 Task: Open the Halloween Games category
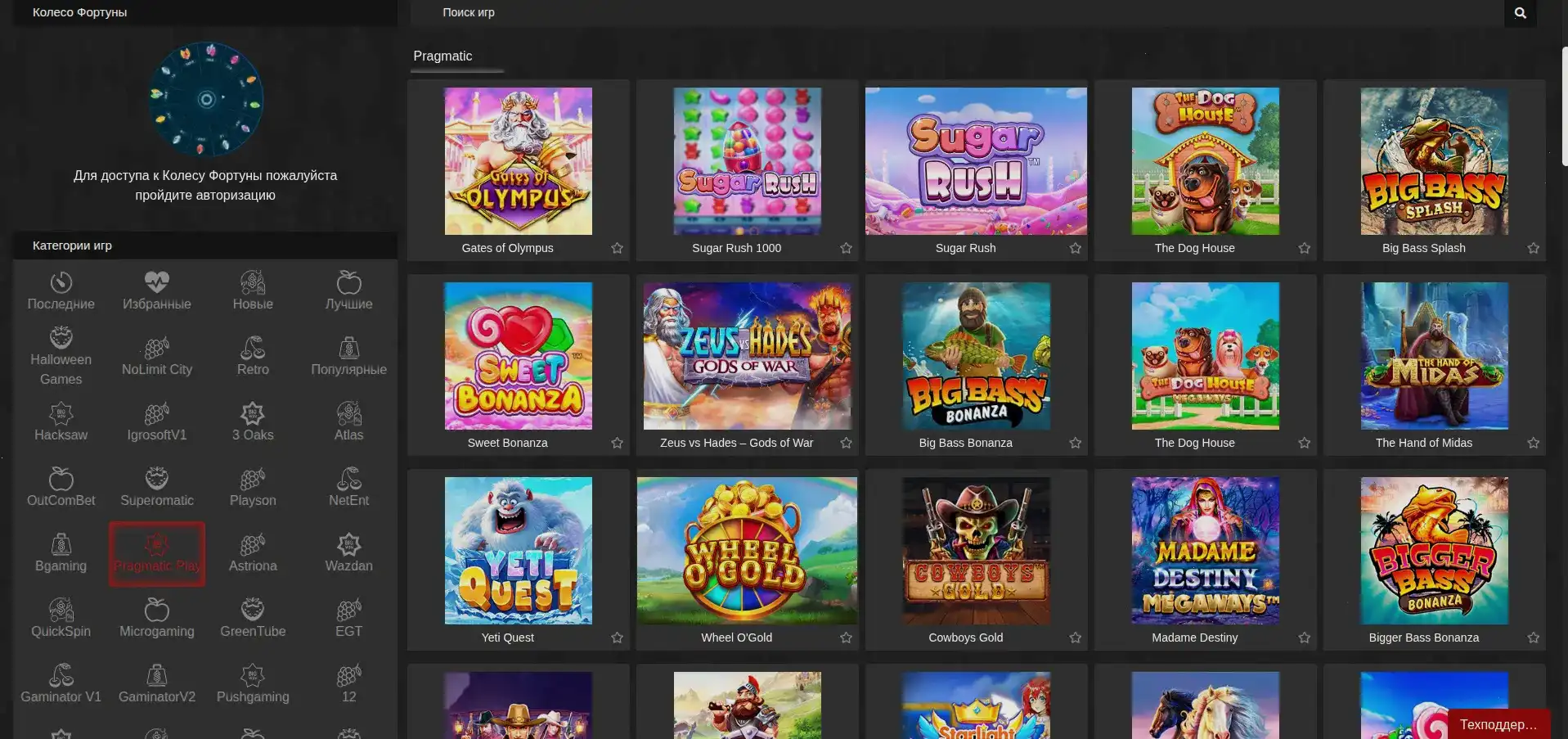coord(61,357)
